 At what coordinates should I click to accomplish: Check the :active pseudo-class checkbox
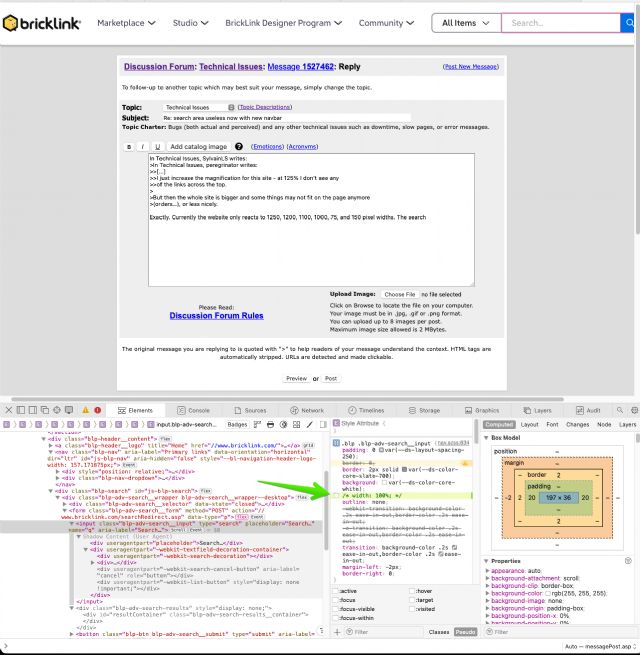coord(334,591)
